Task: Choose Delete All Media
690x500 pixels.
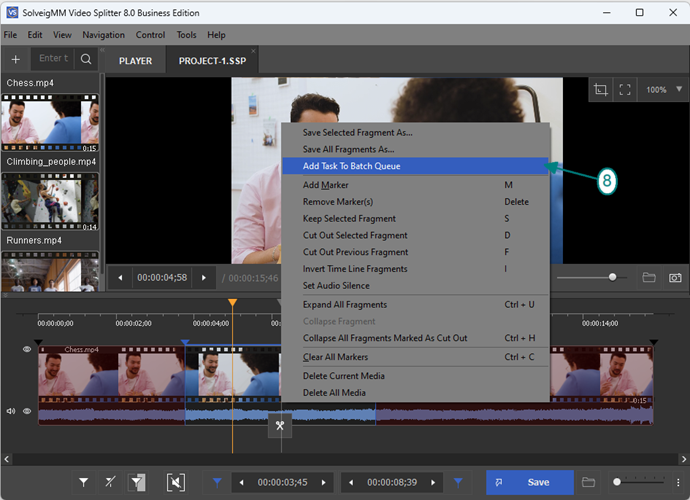Action: (x=415, y=393)
